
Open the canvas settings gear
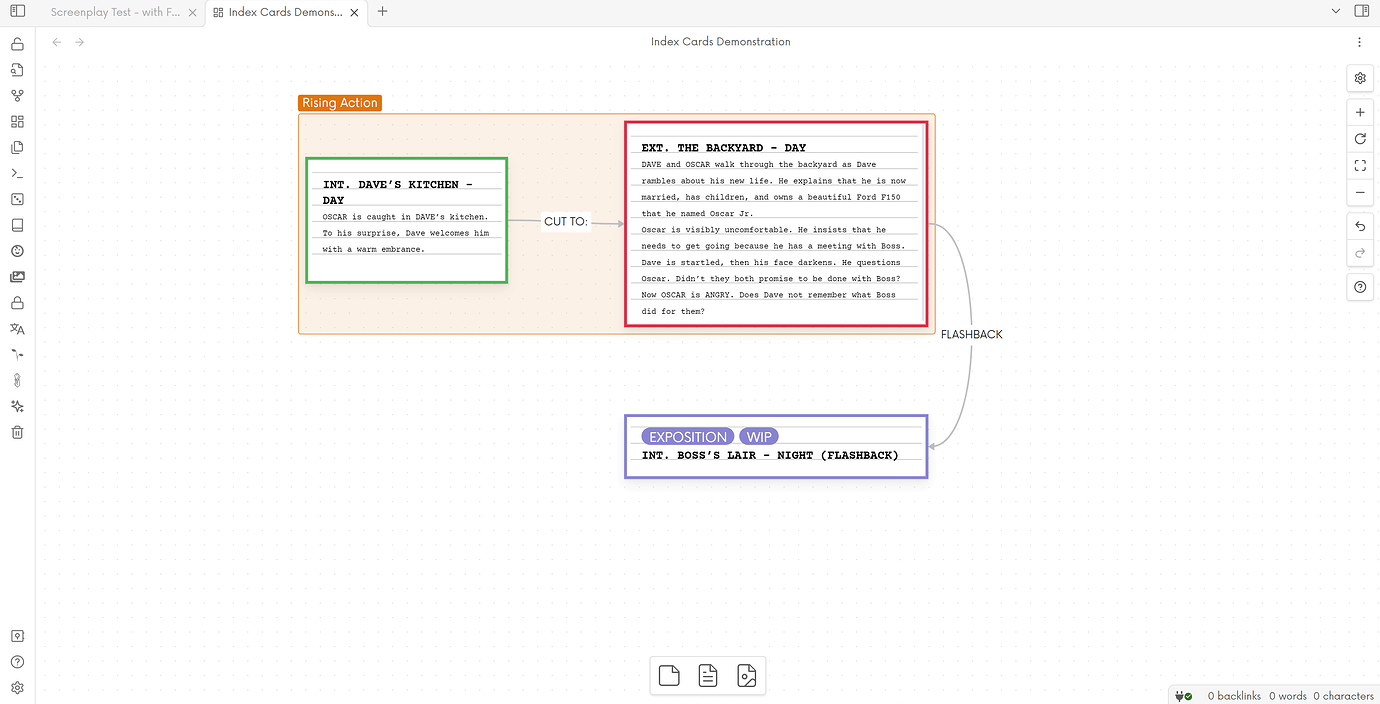1359,77
